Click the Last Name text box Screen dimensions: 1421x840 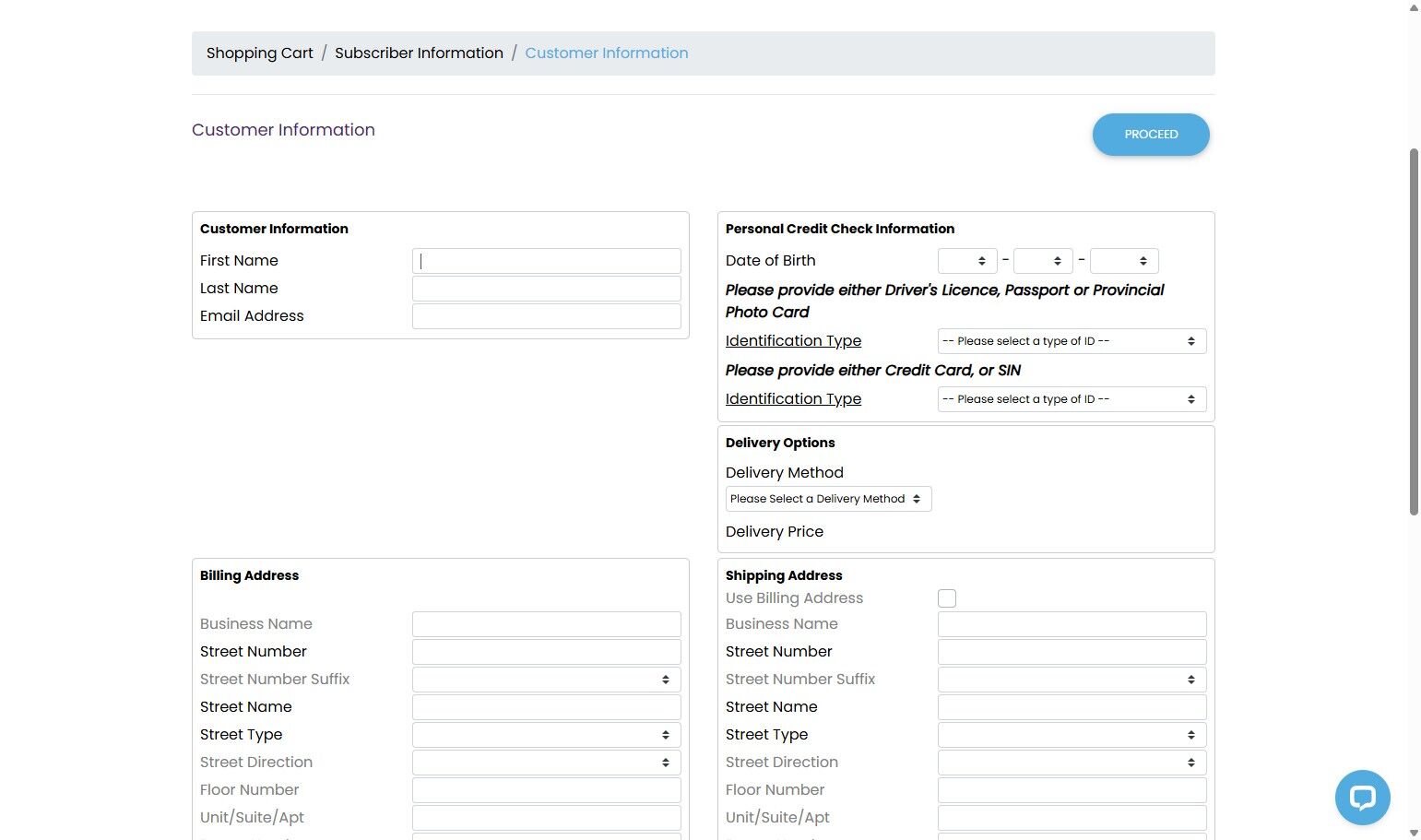[546, 289]
